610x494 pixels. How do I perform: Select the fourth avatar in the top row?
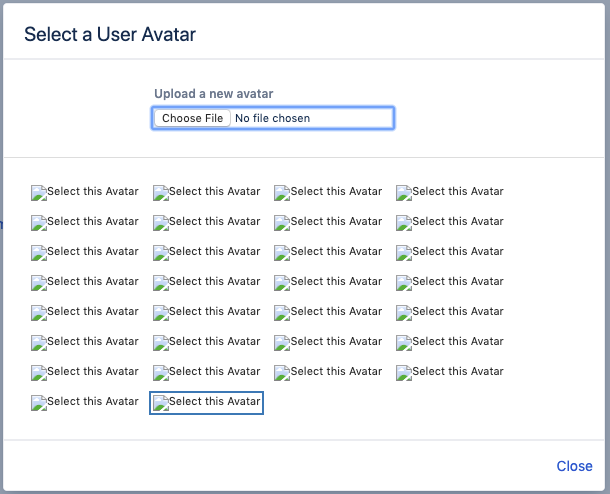point(450,193)
